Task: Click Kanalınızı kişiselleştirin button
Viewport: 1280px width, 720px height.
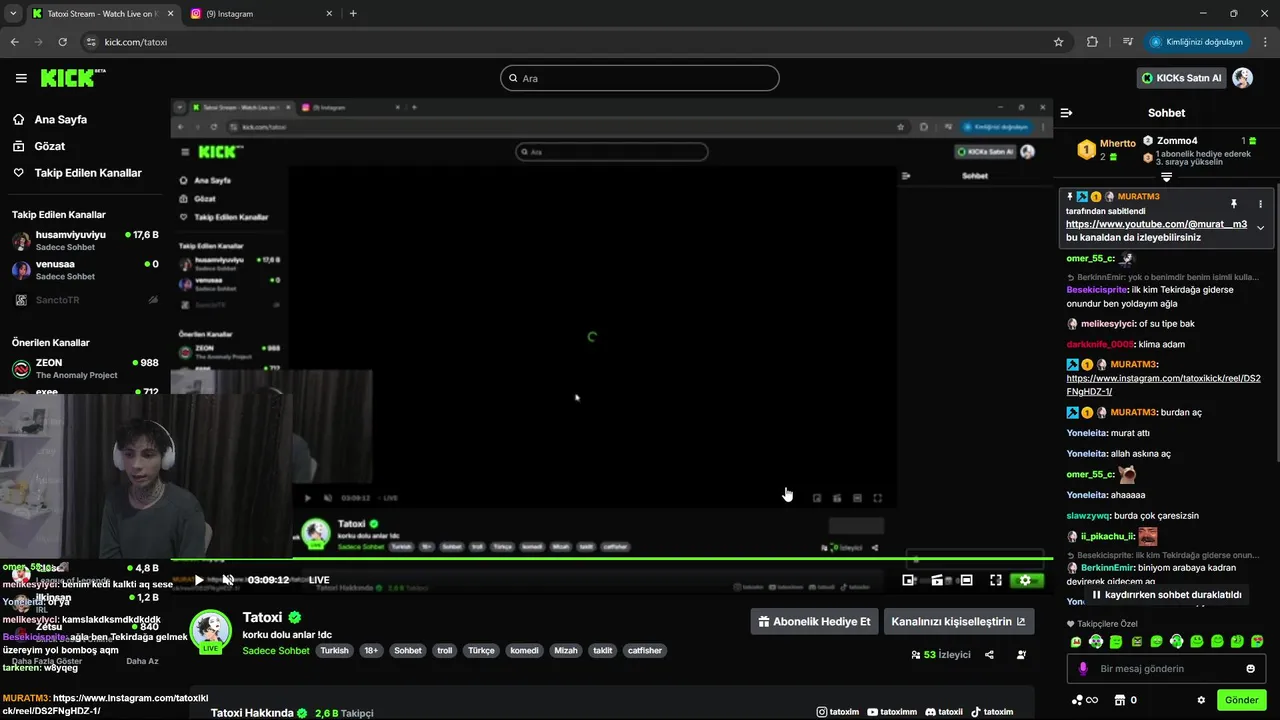Action: [958, 621]
